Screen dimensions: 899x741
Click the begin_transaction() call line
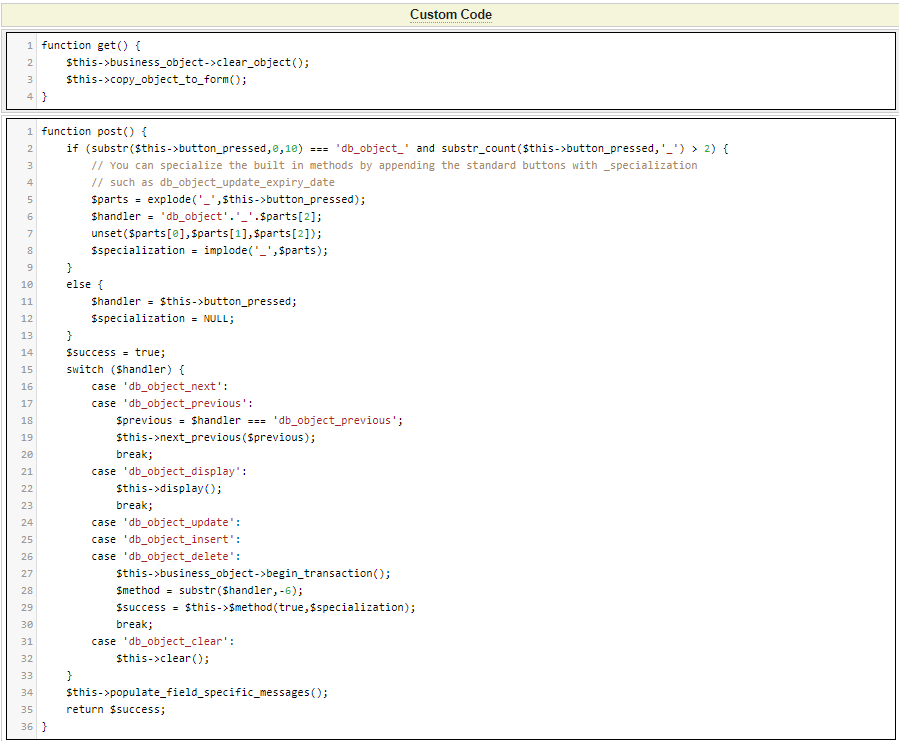pos(253,573)
